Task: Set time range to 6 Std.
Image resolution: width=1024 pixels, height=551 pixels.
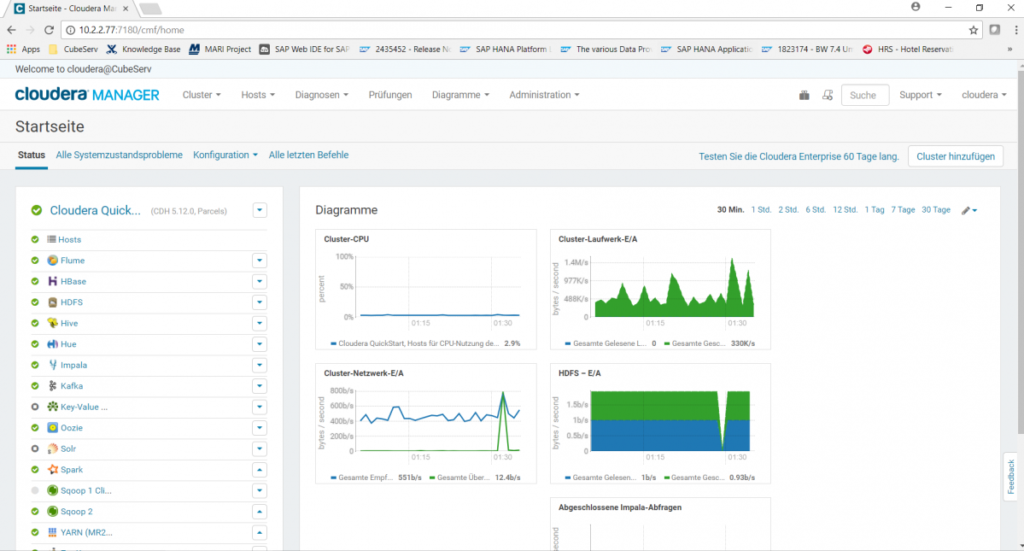Action: (816, 210)
